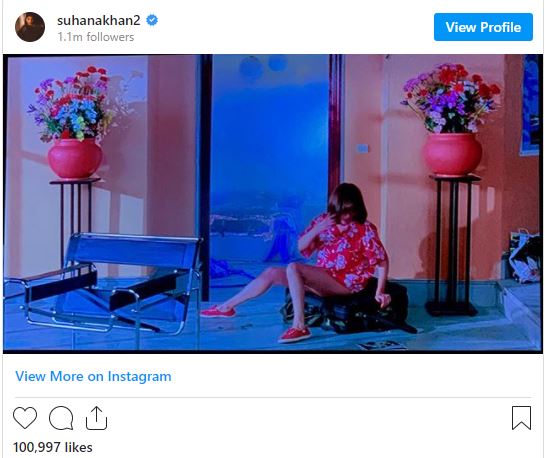Like the post with the heart icon
This screenshot has height=458, width=545.
[x=25, y=418]
